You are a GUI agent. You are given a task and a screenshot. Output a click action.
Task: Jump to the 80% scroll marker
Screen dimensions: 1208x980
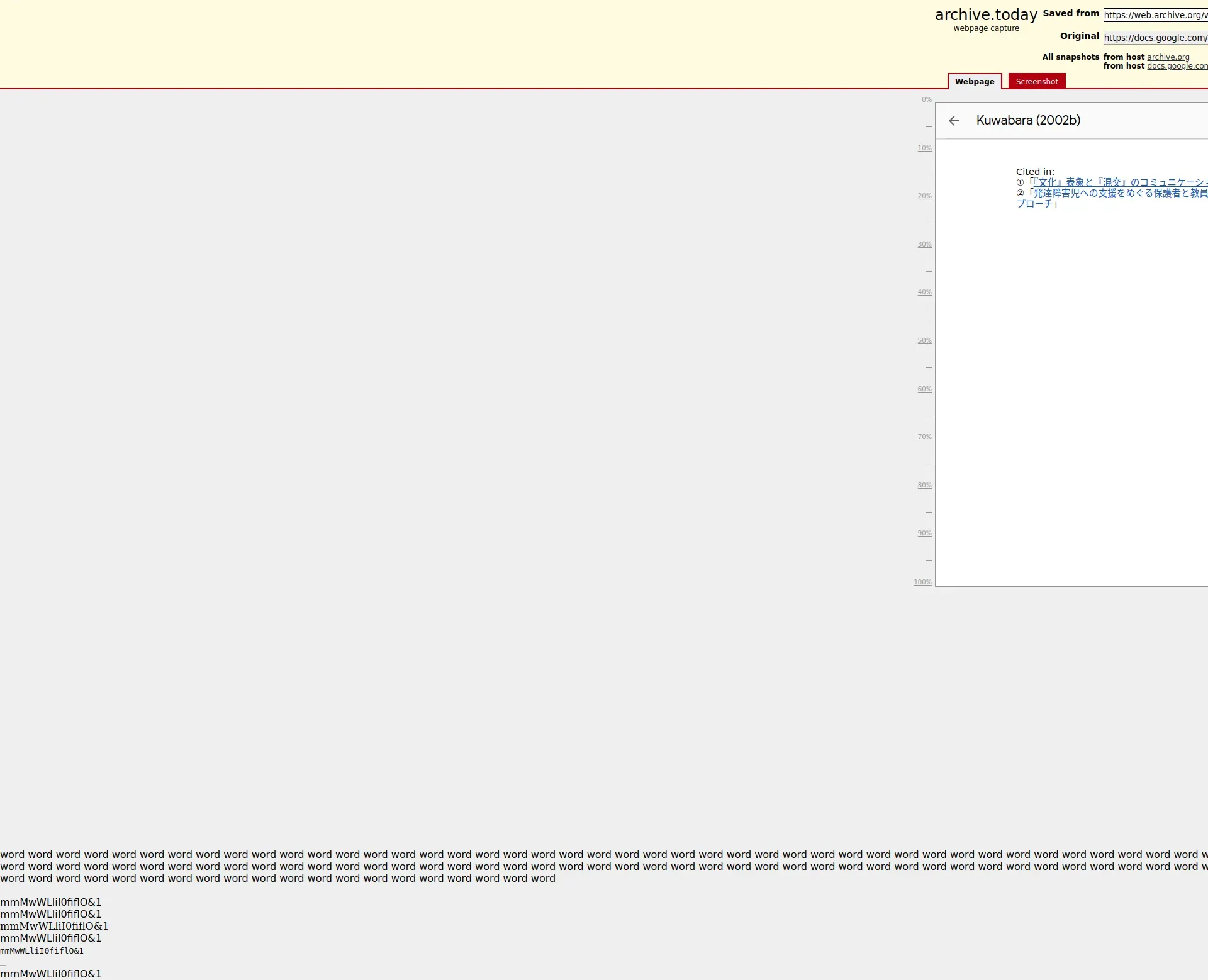click(924, 486)
